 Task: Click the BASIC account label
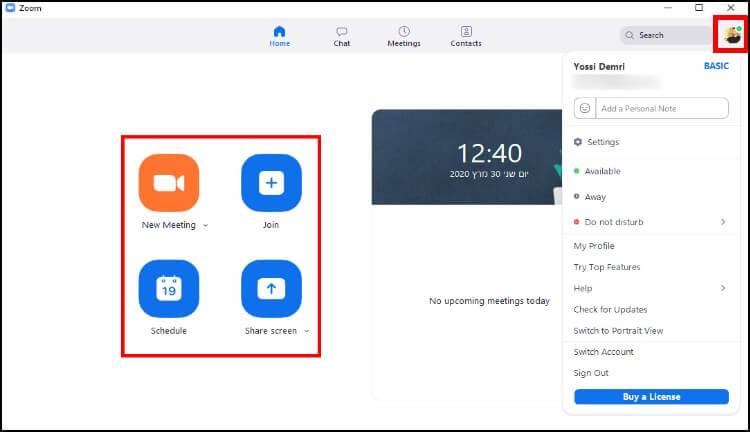716,66
